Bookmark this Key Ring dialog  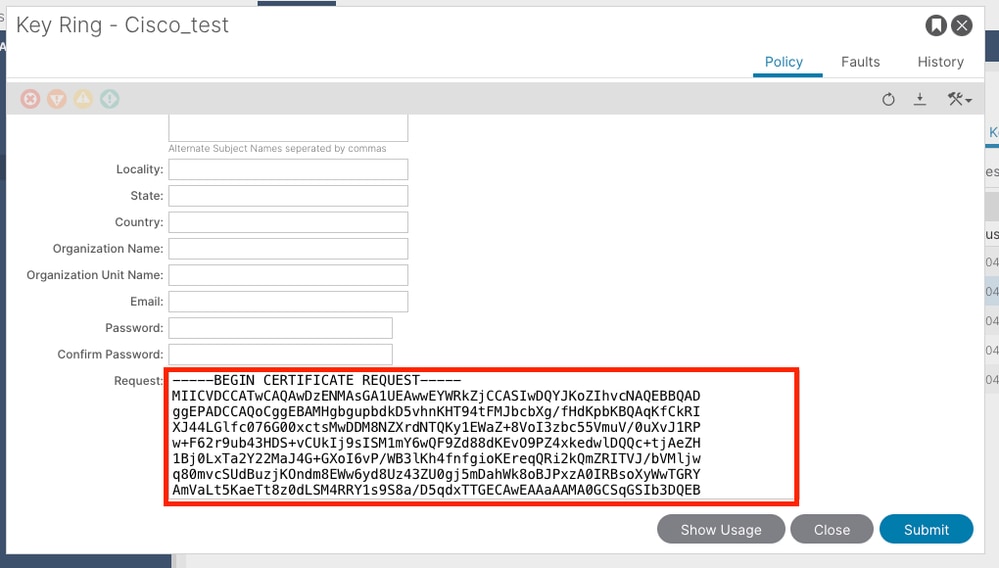tap(936, 25)
